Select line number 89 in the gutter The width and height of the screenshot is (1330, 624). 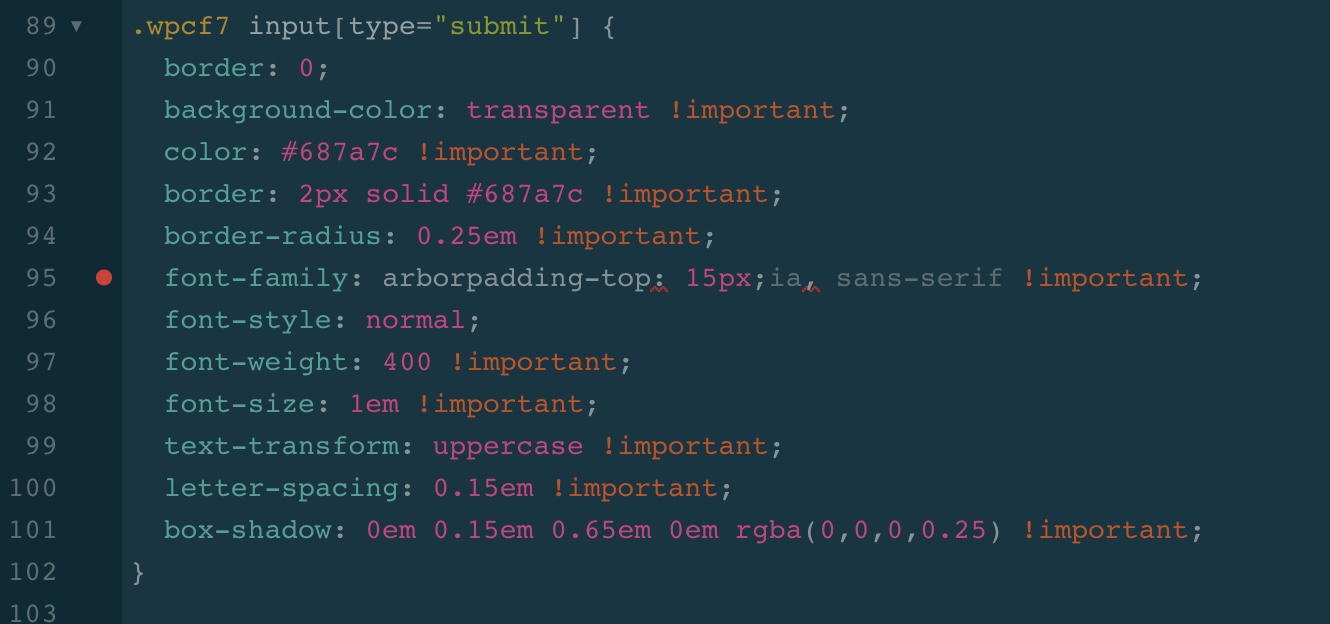coord(41,26)
